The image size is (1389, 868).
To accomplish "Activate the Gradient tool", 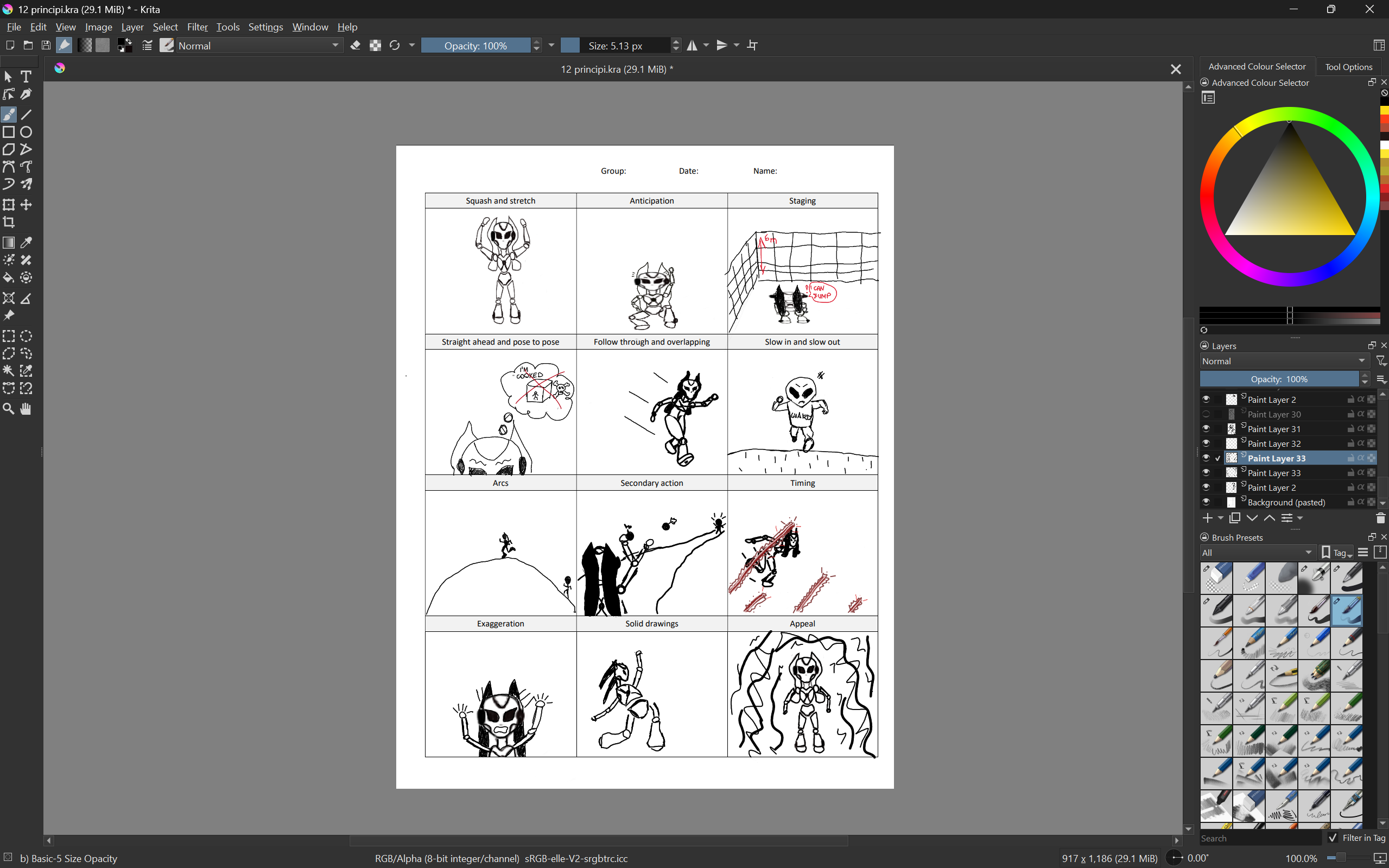I will tap(9, 243).
